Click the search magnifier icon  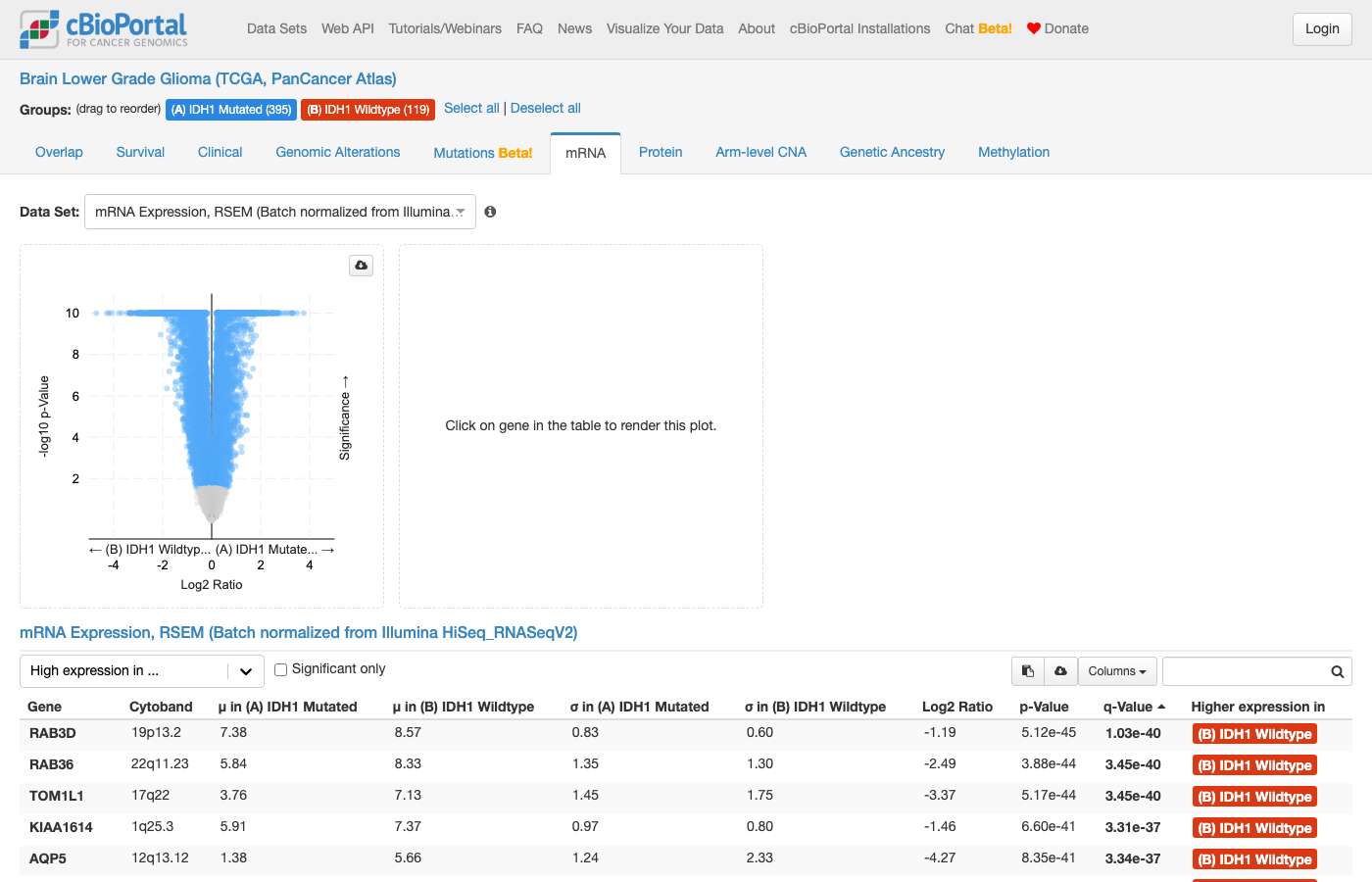tap(1337, 671)
